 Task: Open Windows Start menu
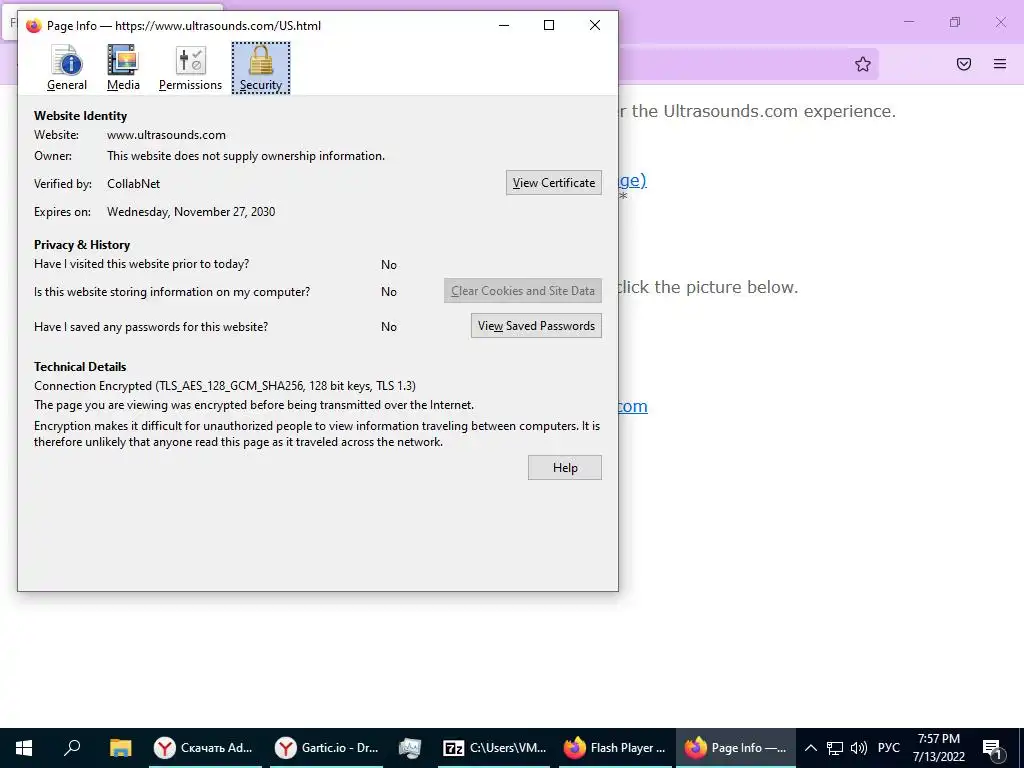coord(24,748)
